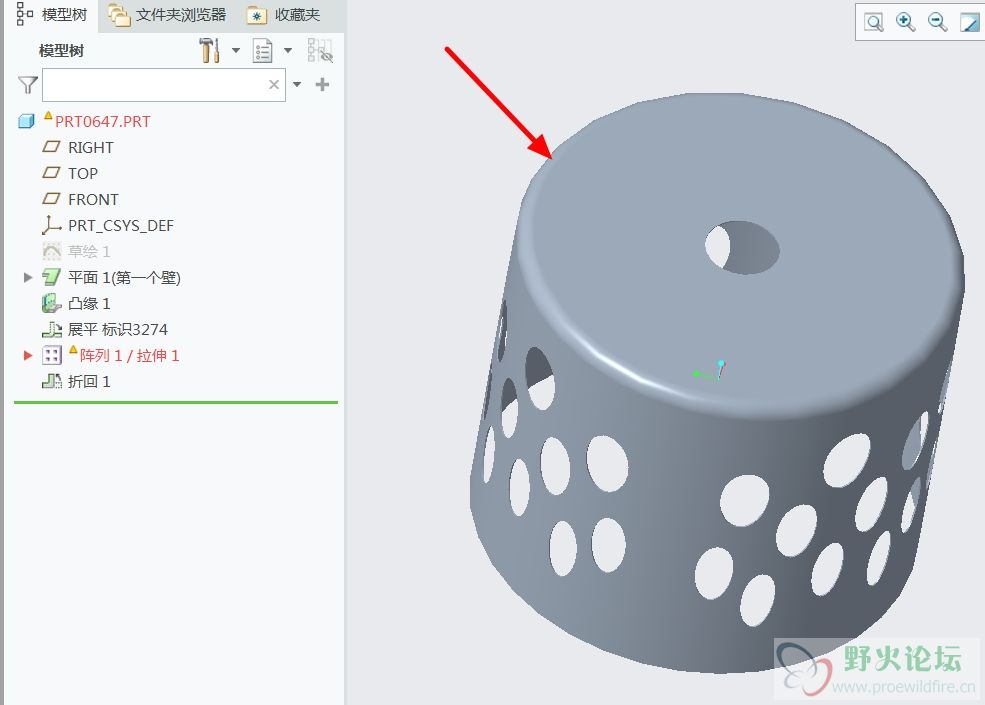Select PRT_CSYS_DEF coordinate system

point(121,226)
